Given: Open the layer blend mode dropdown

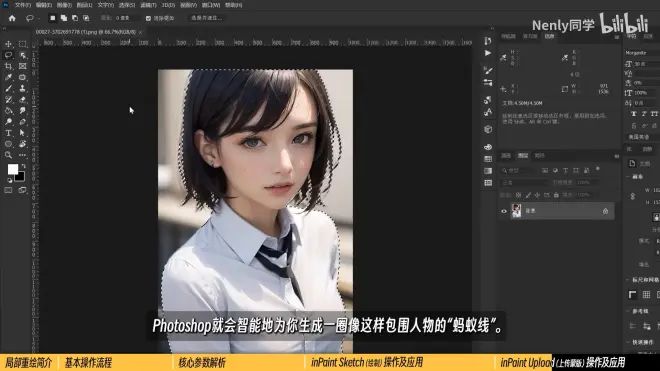Looking at the screenshot, I should coord(524,182).
